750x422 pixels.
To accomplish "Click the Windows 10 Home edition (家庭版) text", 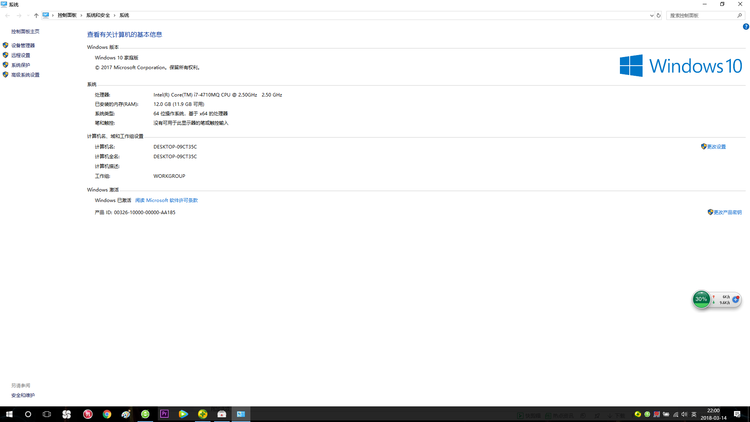I will (116, 58).
